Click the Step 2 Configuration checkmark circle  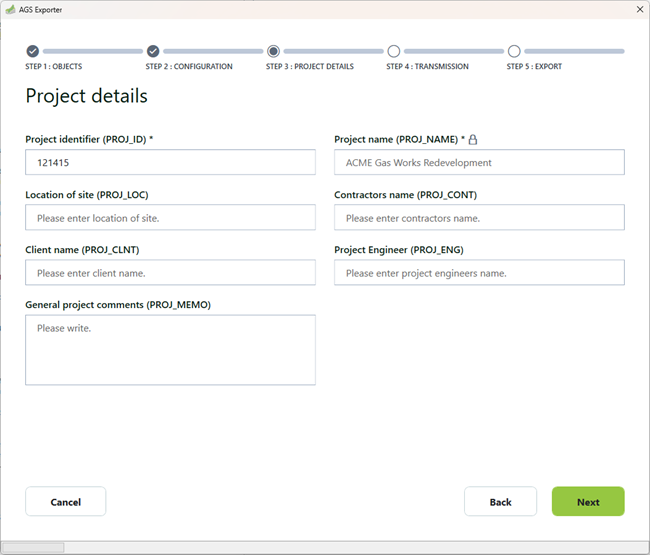point(153,51)
